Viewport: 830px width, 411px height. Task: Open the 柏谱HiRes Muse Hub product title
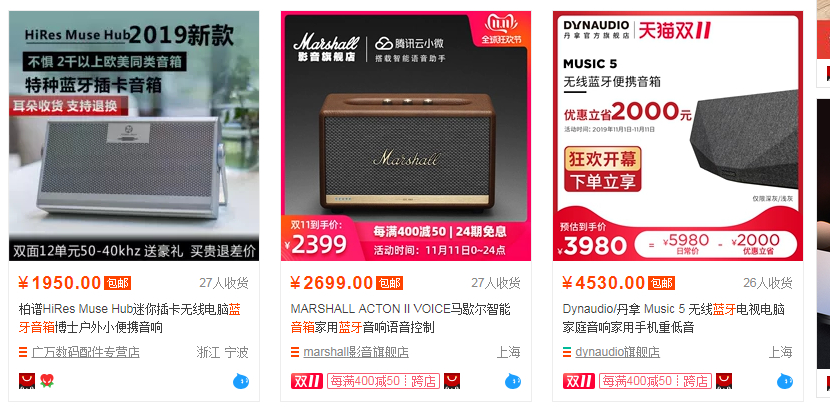[x=130, y=318]
